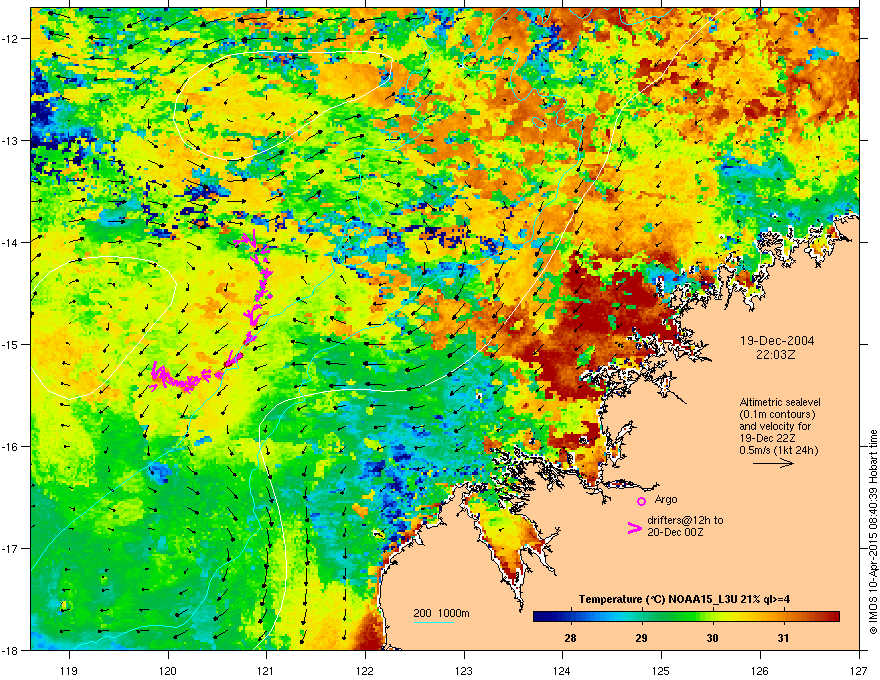Click the time label 22:03Z

tap(776, 355)
